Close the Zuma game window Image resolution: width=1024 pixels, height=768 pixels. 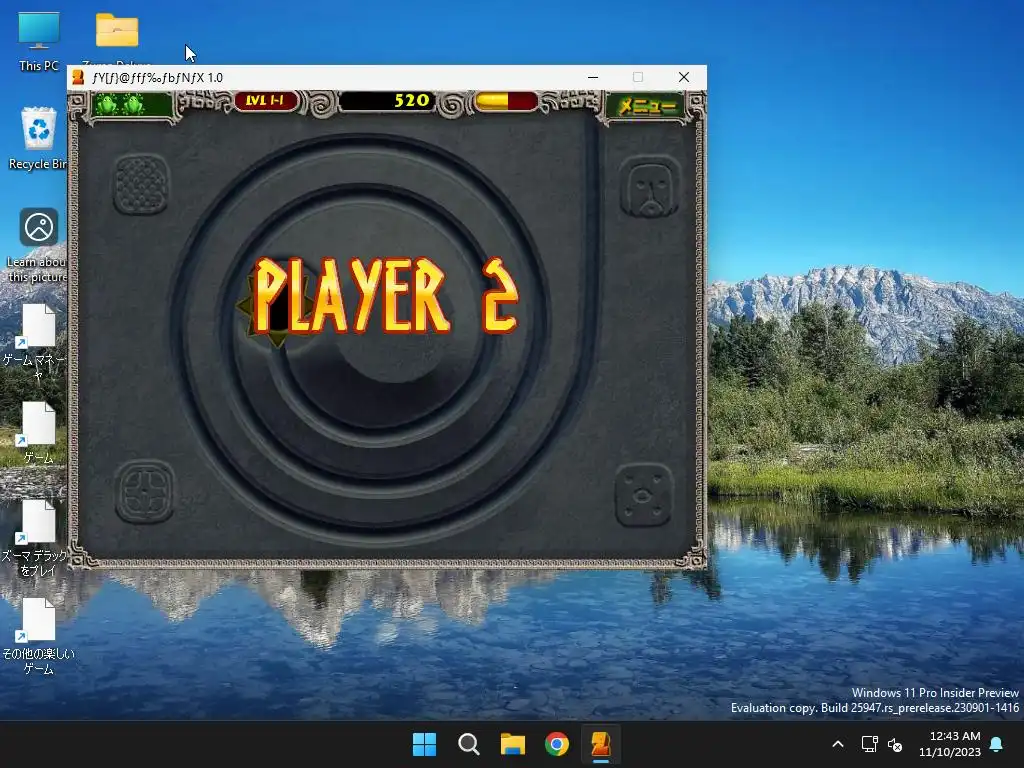coord(684,77)
